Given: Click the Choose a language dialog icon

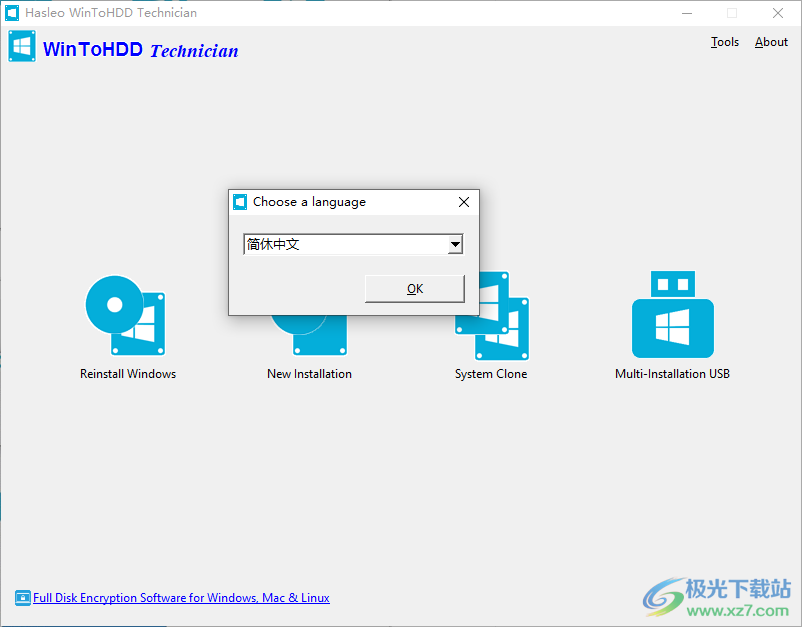Looking at the screenshot, I should click(x=240, y=202).
